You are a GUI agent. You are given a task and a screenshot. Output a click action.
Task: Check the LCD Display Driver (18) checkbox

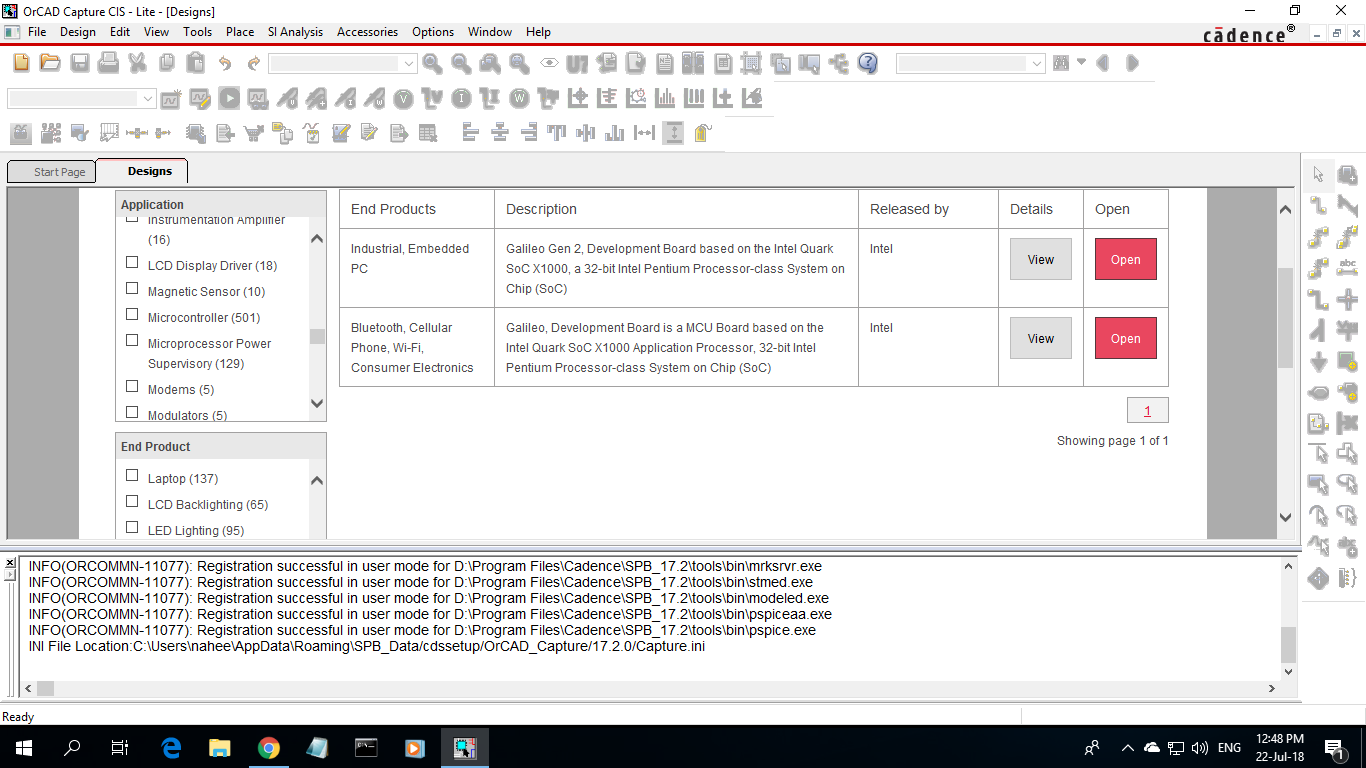132,262
